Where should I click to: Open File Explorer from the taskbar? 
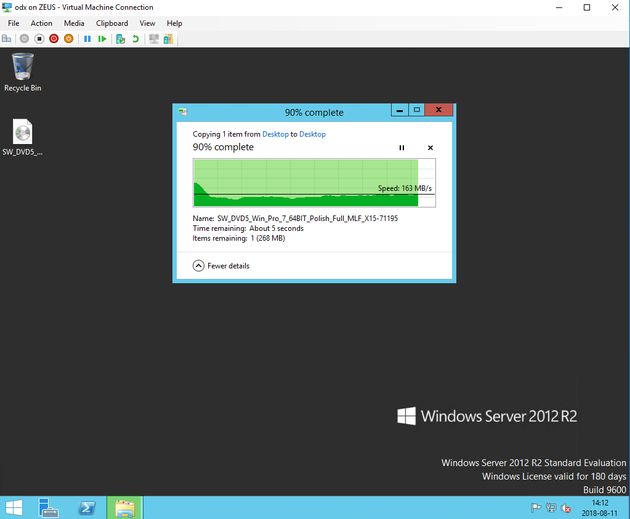tap(125, 508)
